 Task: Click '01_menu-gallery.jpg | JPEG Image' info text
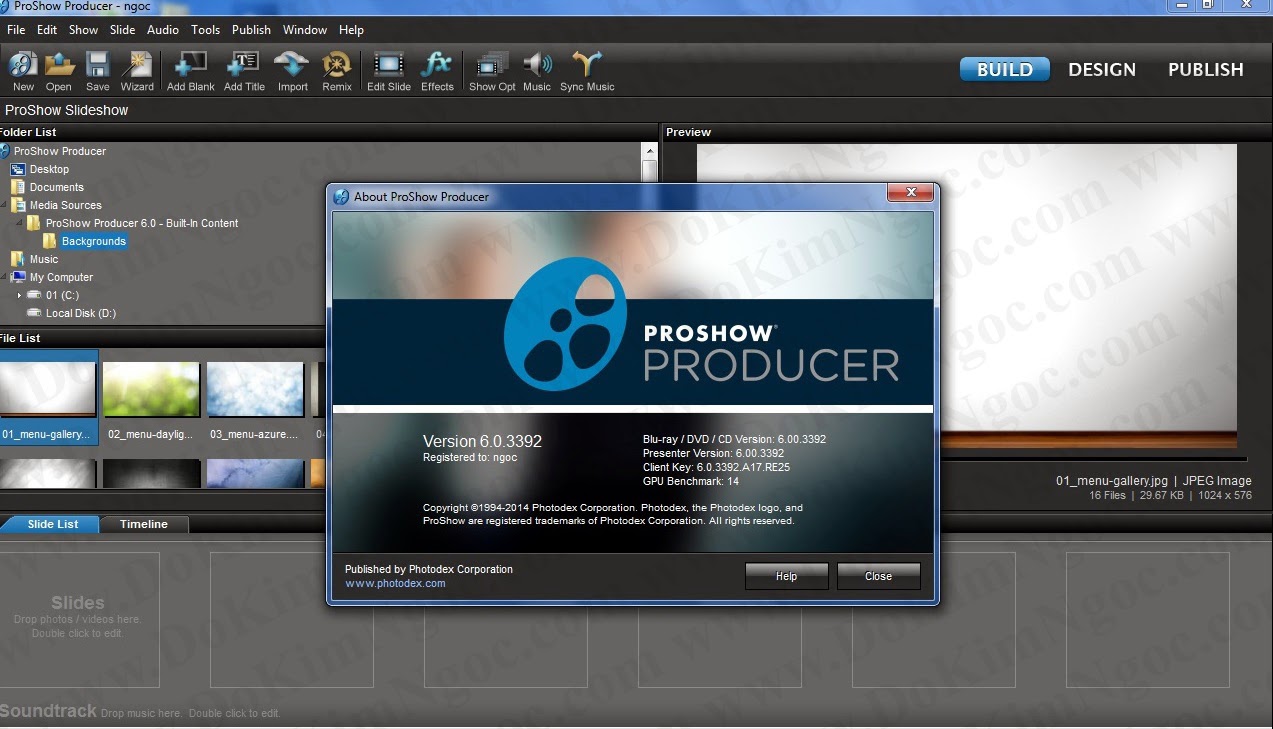[1154, 481]
